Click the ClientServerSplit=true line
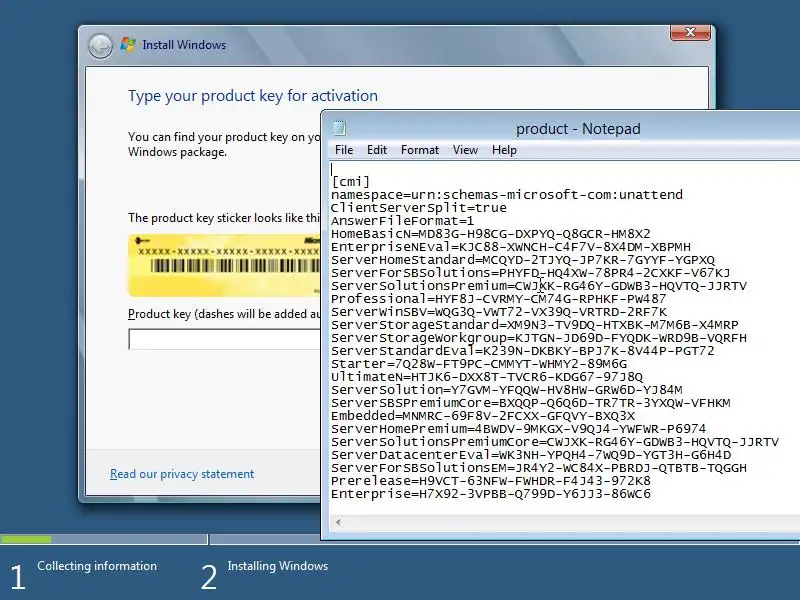 (419, 208)
